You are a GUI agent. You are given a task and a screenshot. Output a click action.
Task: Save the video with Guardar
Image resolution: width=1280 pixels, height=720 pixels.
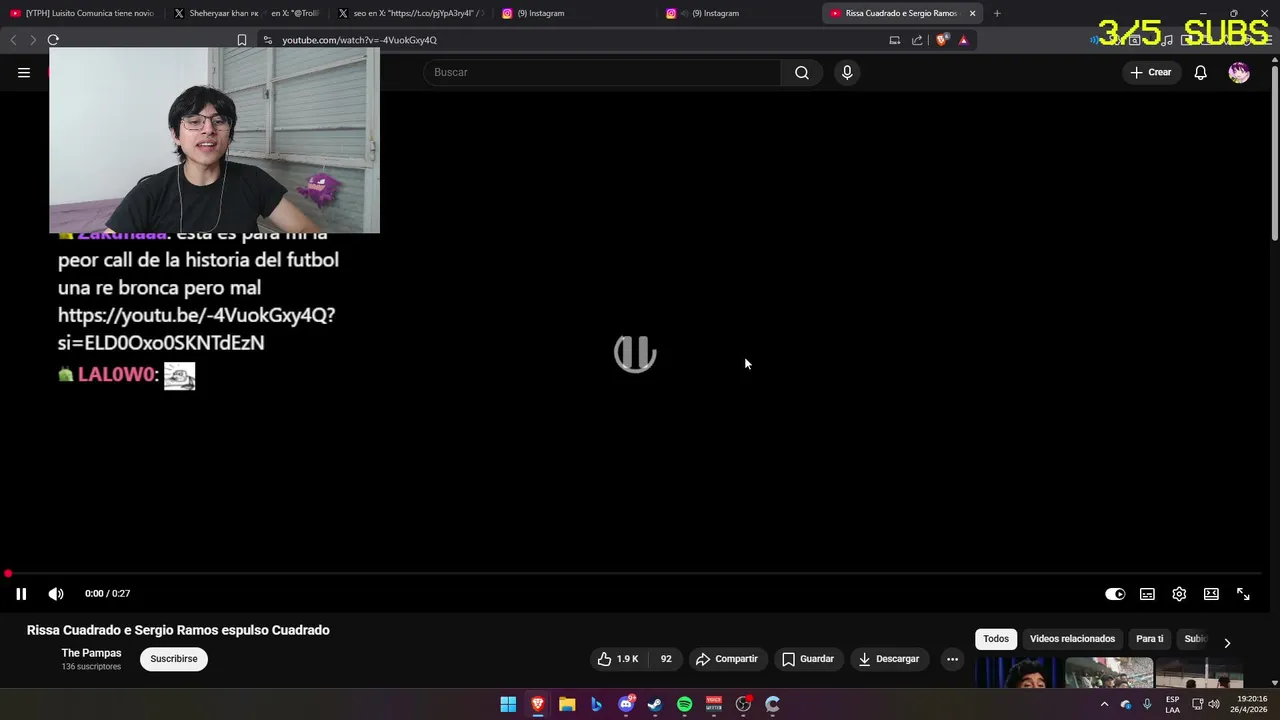808,659
